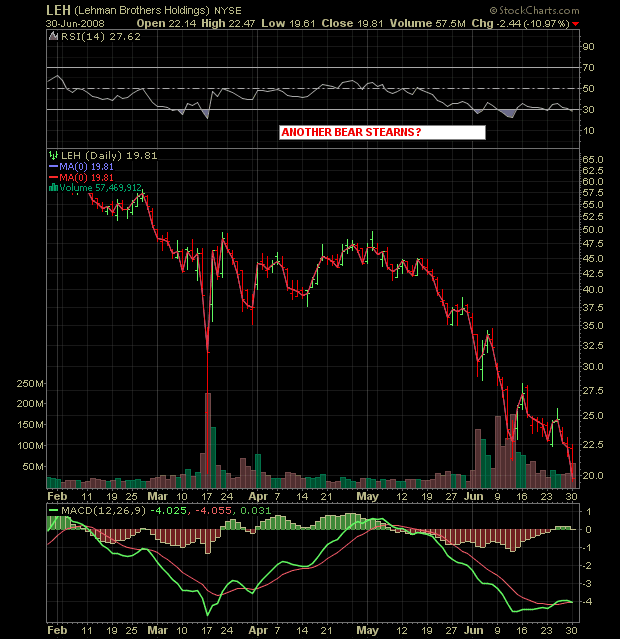
Task: Click the 100M volume axis label
Action: pyautogui.click(x=30, y=445)
